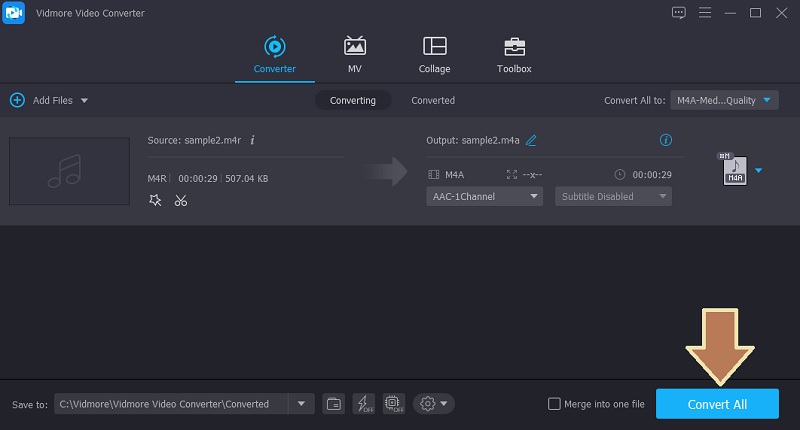Open the feedback chat icon in title bar

point(679,12)
